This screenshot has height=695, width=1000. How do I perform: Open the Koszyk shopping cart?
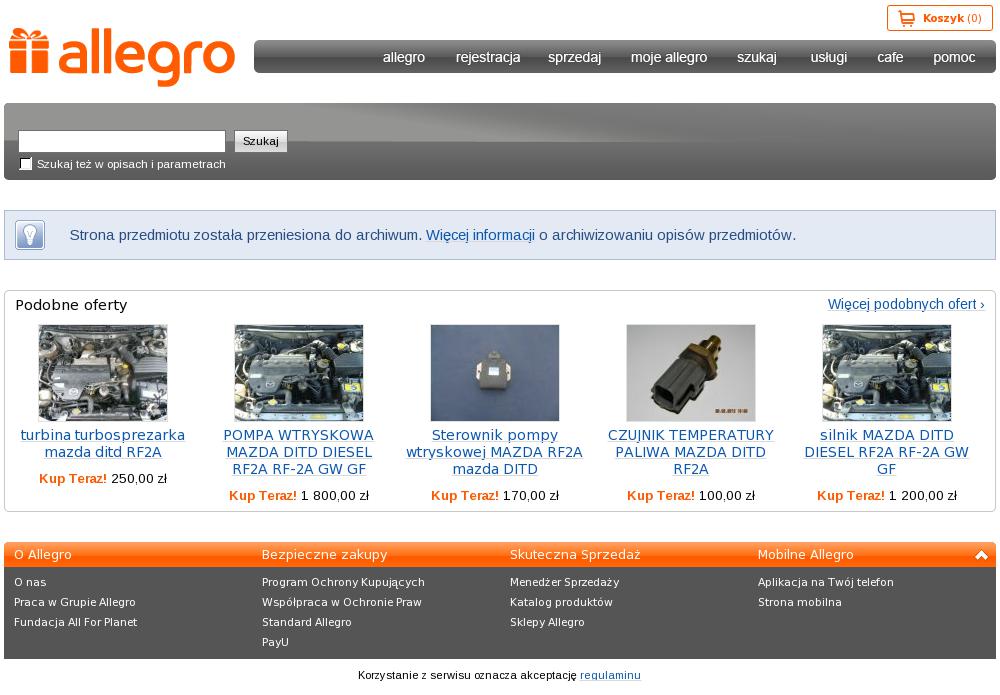939,18
